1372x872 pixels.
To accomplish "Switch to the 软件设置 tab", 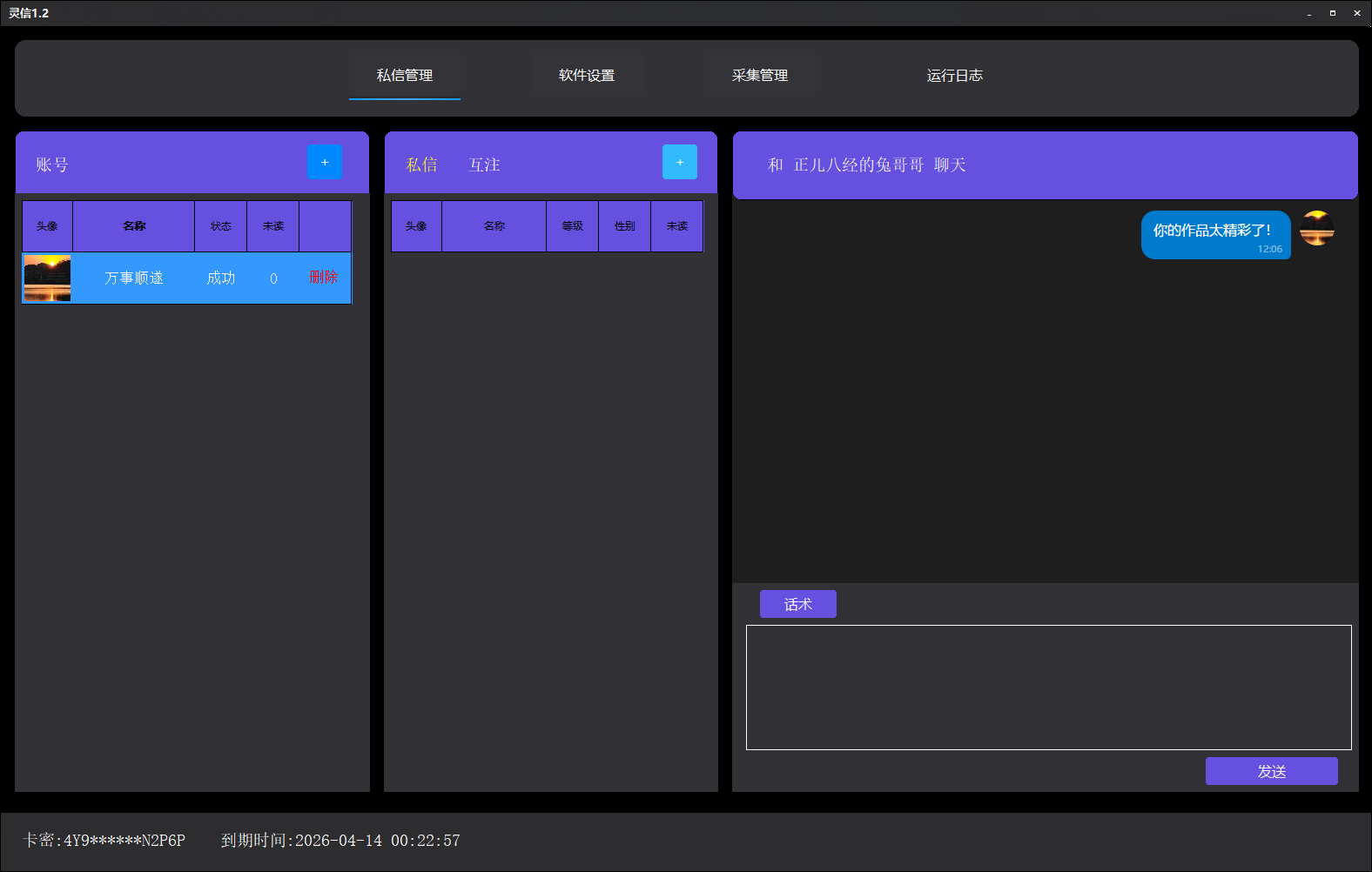I will pos(587,76).
